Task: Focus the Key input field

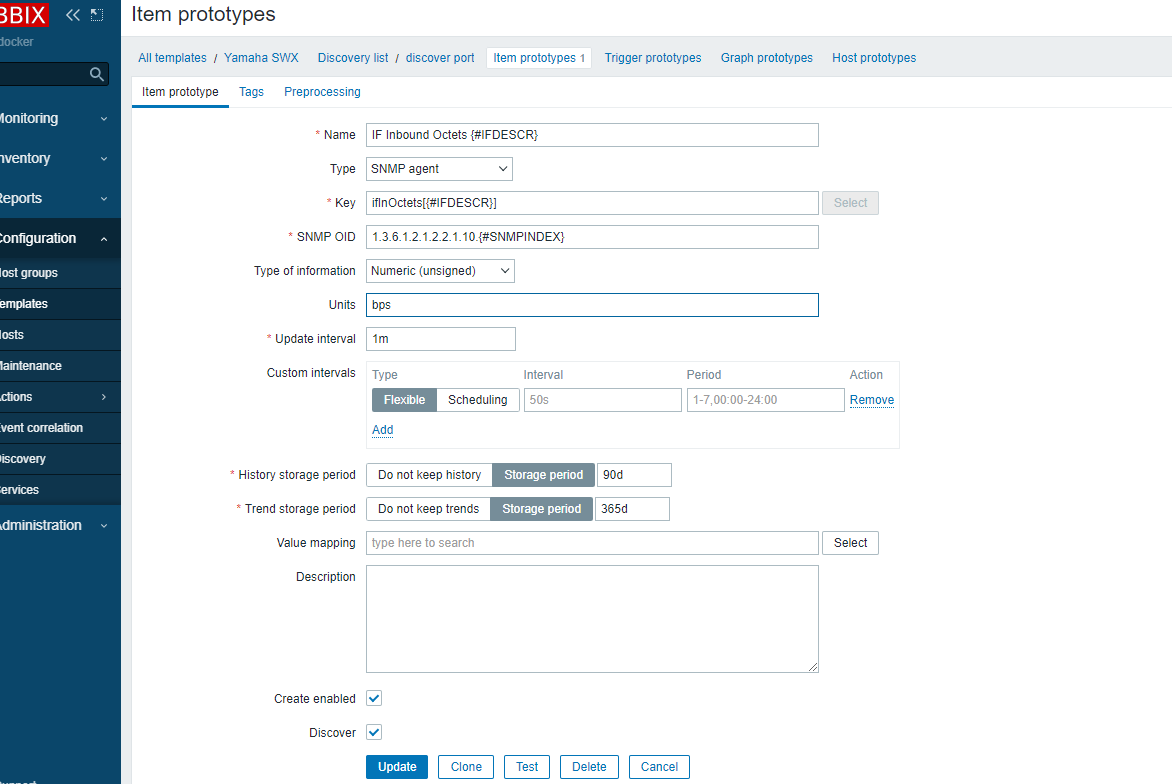Action: [x=592, y=203]
